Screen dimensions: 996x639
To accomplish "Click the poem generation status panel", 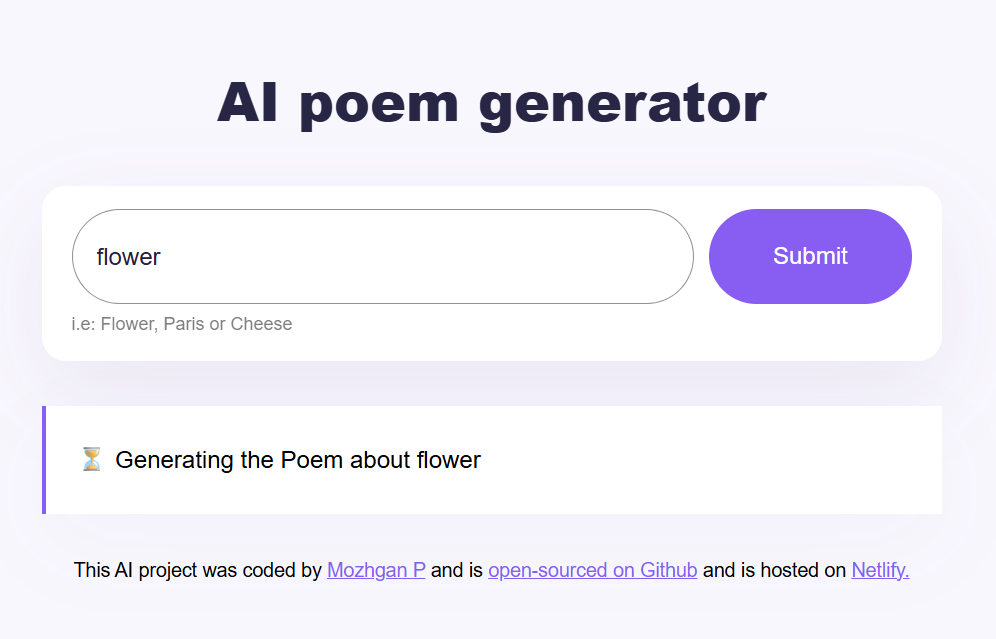I will point(600,459).
